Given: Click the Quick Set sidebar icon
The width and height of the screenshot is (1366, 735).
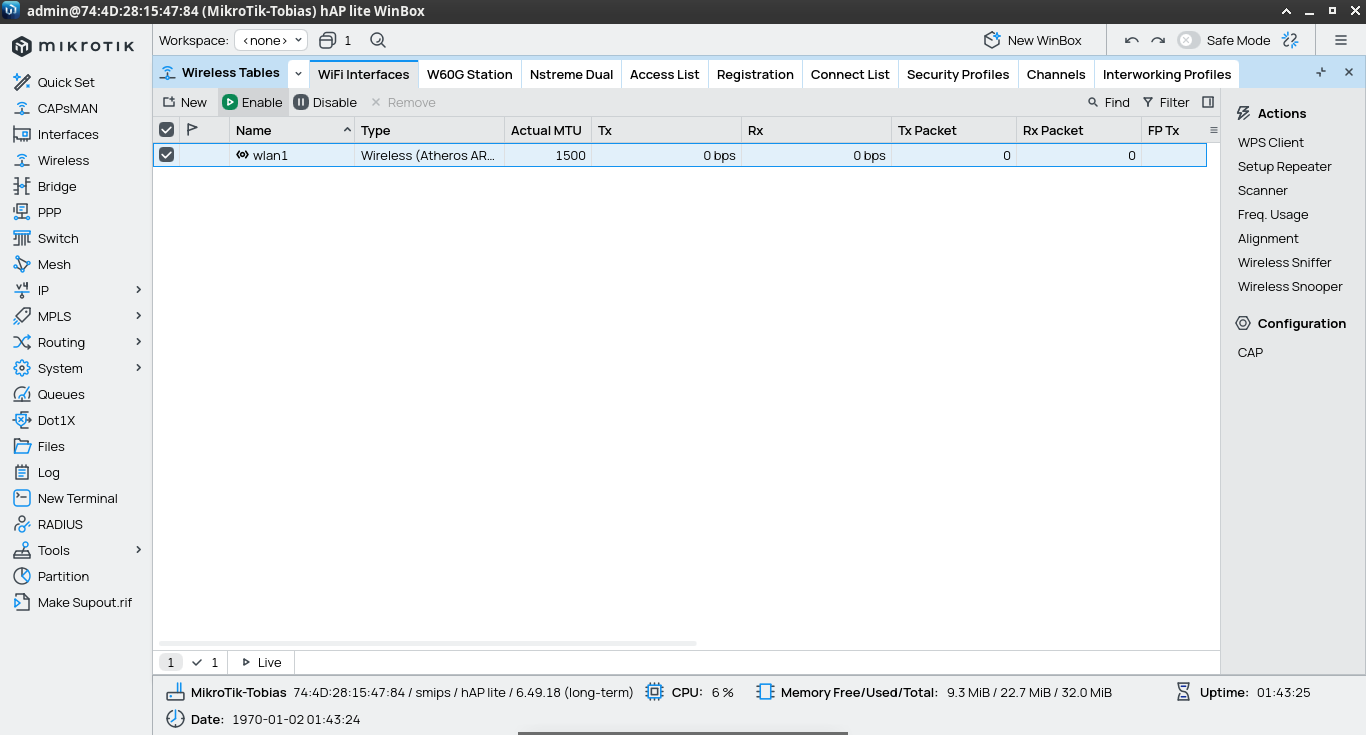Looking at the screenshot, I should coord(21,82).
